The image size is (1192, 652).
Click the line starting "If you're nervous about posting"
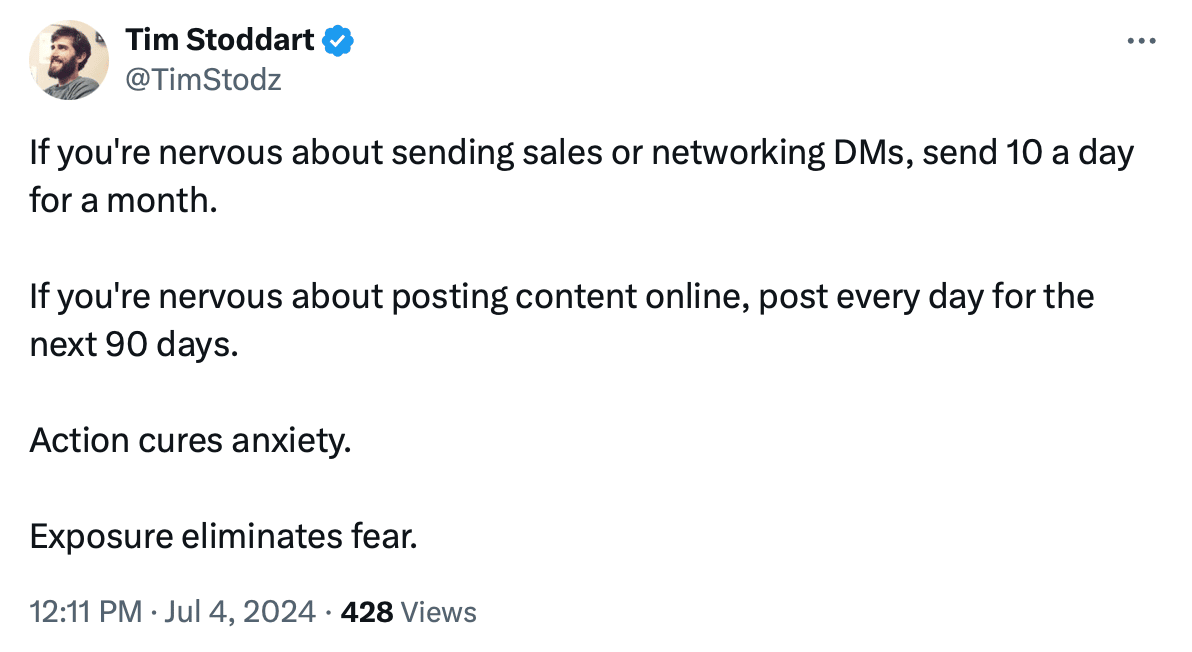[560, 297]
